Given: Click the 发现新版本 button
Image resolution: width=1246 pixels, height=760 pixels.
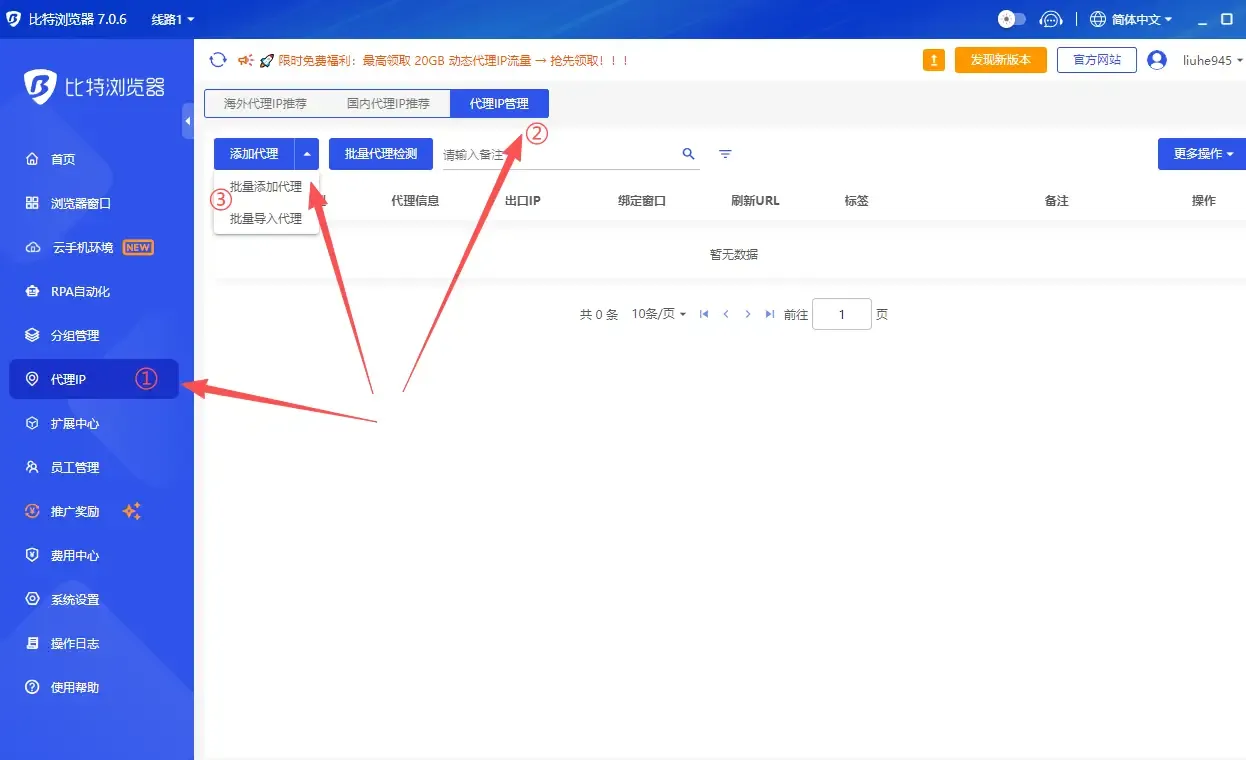Looking at the screenshot, I should point(1000,60).
